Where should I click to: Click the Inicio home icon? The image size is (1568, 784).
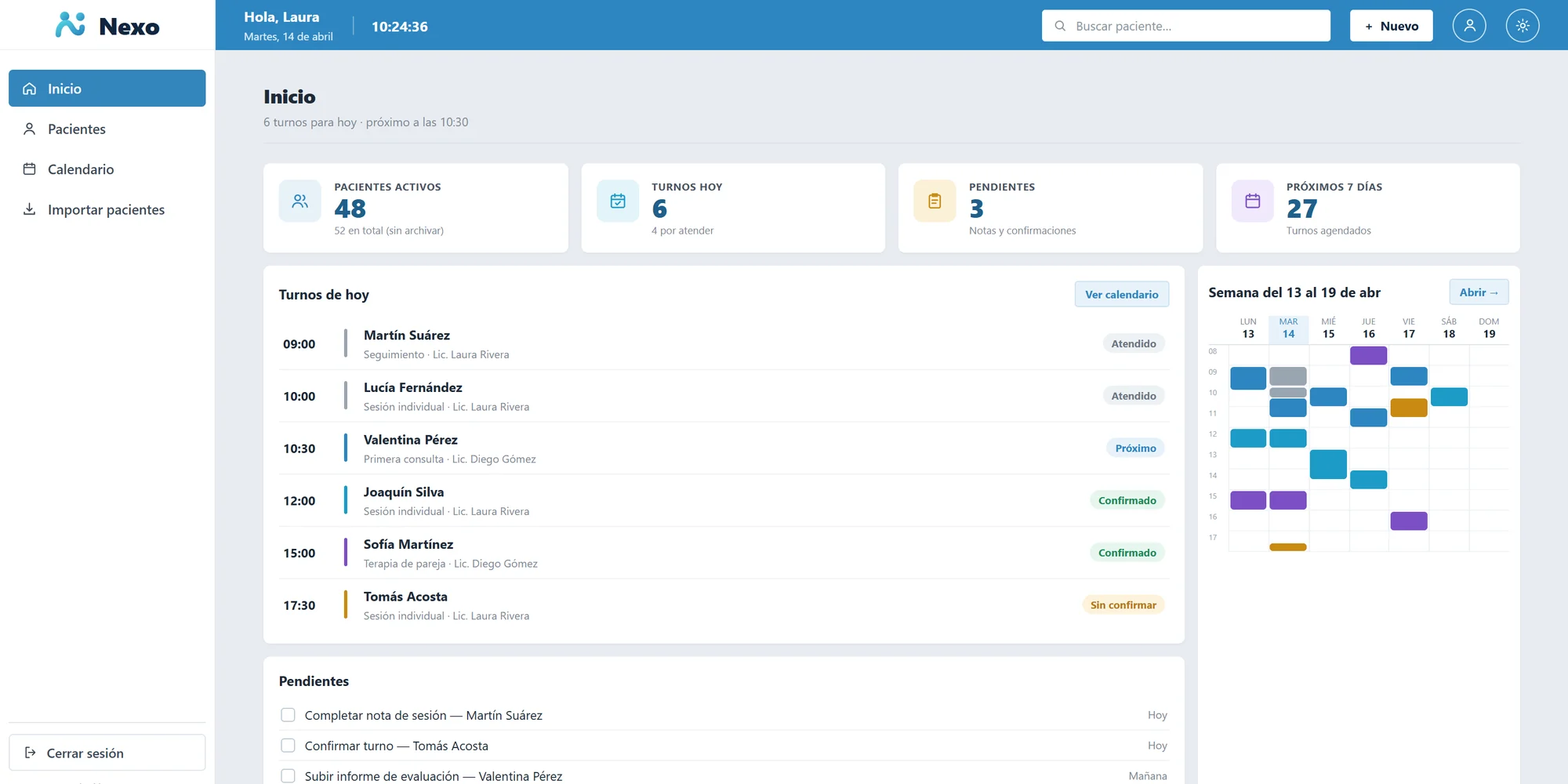click(30, 89)
